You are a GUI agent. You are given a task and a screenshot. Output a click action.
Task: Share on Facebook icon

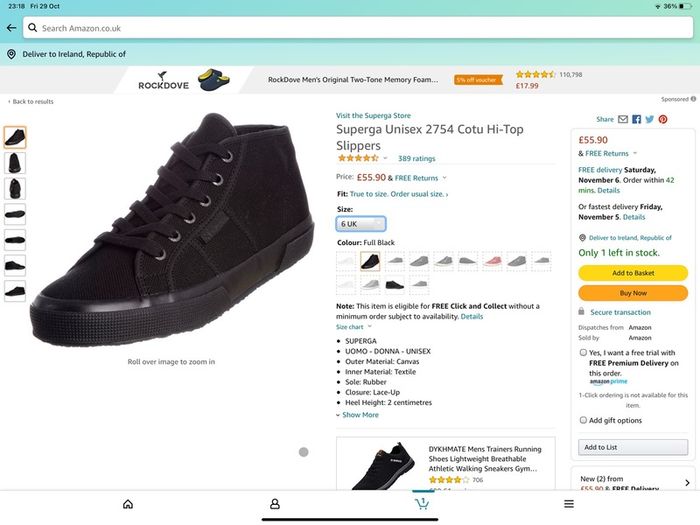[637, 119]
